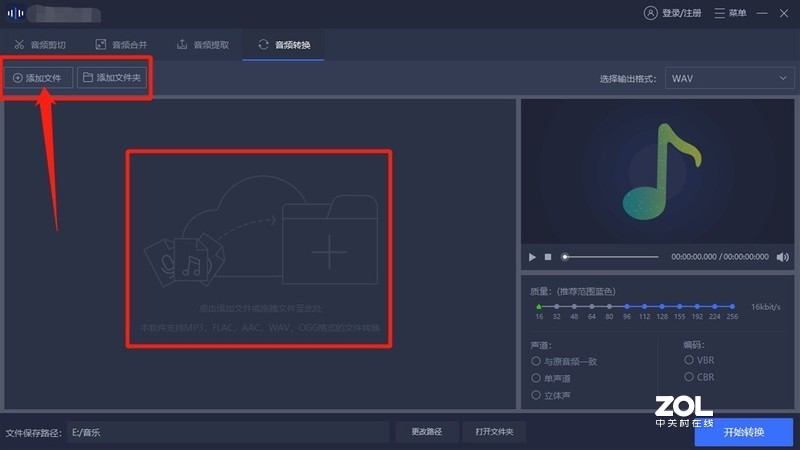Set quality slider to 16 marker
Viewport: 800px width, 450px height.
pyautogui.click(x=539, y=307)
